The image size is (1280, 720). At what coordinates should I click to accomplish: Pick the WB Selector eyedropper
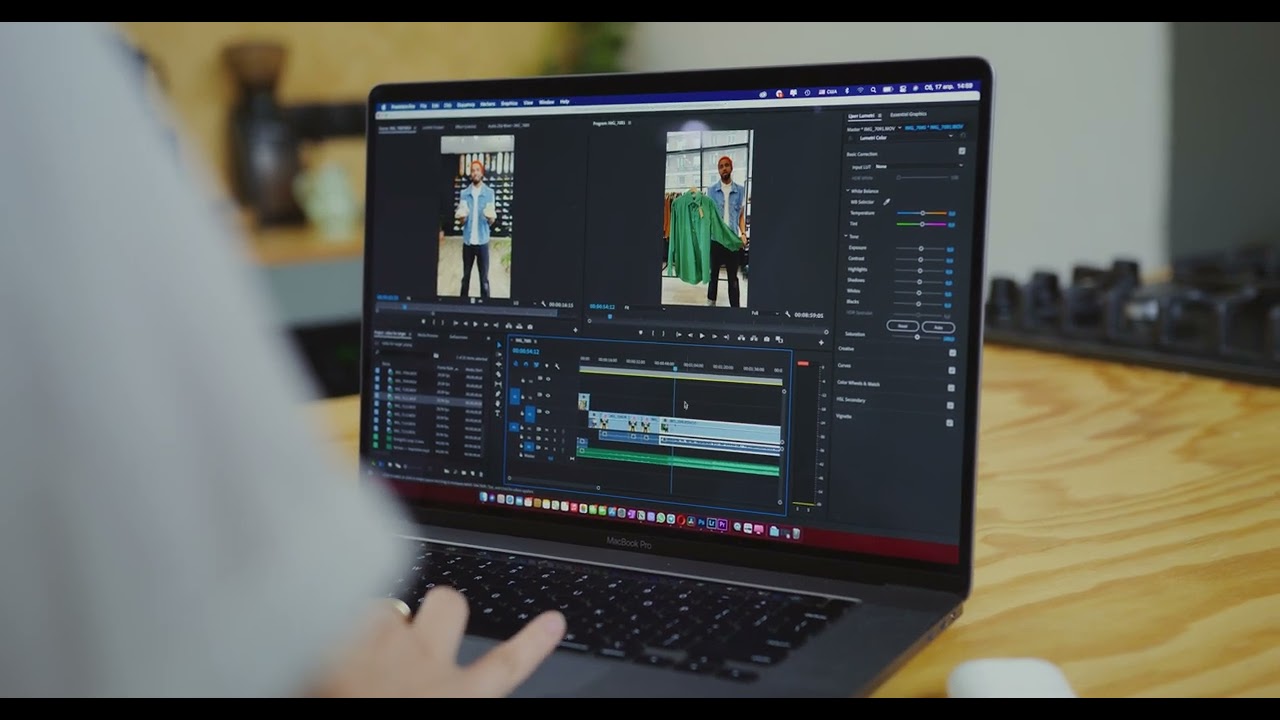point(886,202)
